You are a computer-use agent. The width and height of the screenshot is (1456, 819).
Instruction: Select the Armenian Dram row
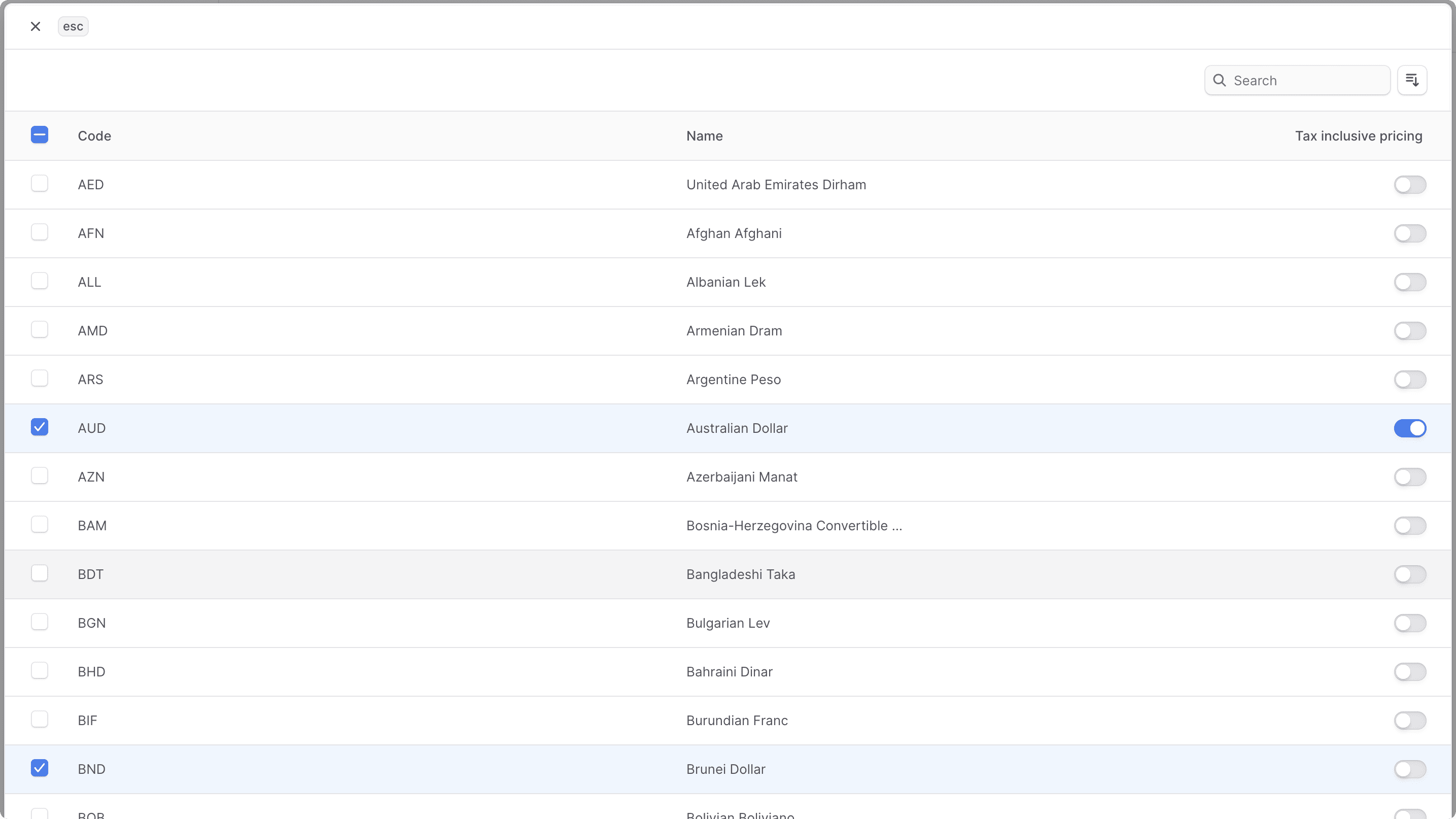coord(40,330)
